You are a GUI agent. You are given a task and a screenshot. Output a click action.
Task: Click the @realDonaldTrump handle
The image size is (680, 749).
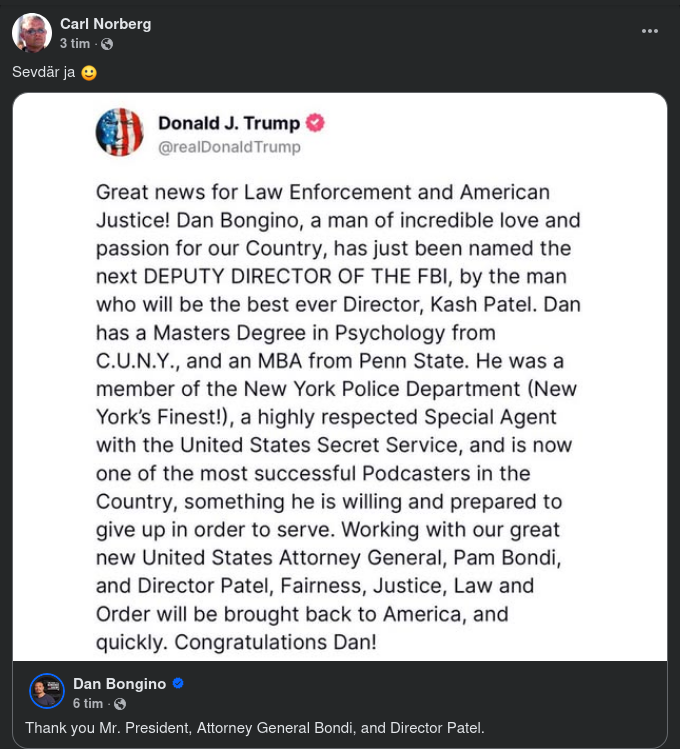(x=229, y=147)
